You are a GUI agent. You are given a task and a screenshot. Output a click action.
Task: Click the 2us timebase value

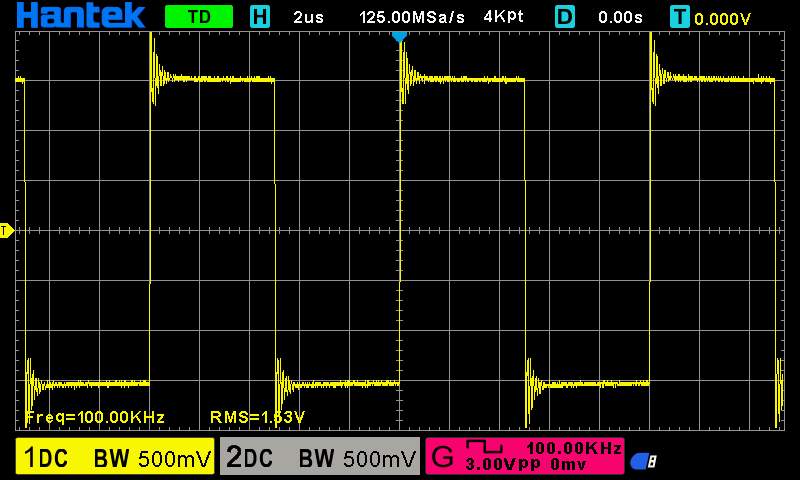click(x=308, y=17)
